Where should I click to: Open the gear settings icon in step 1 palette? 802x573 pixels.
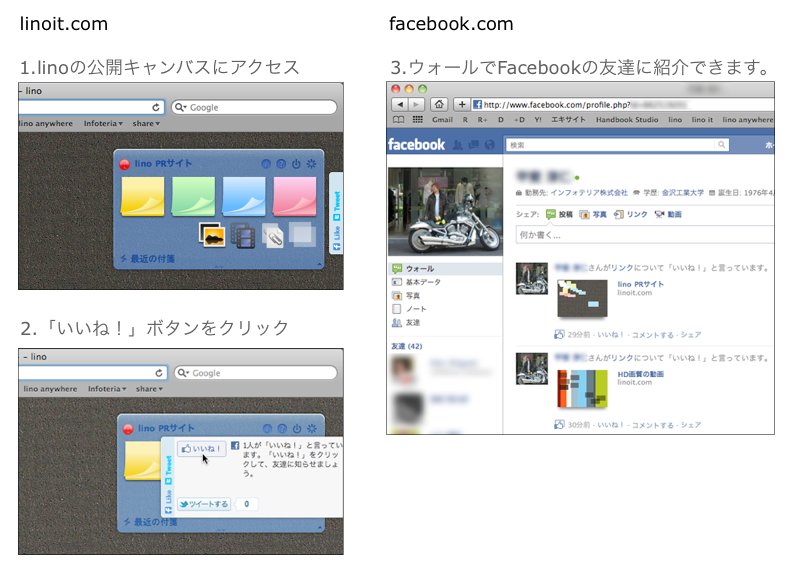(311, 164)
